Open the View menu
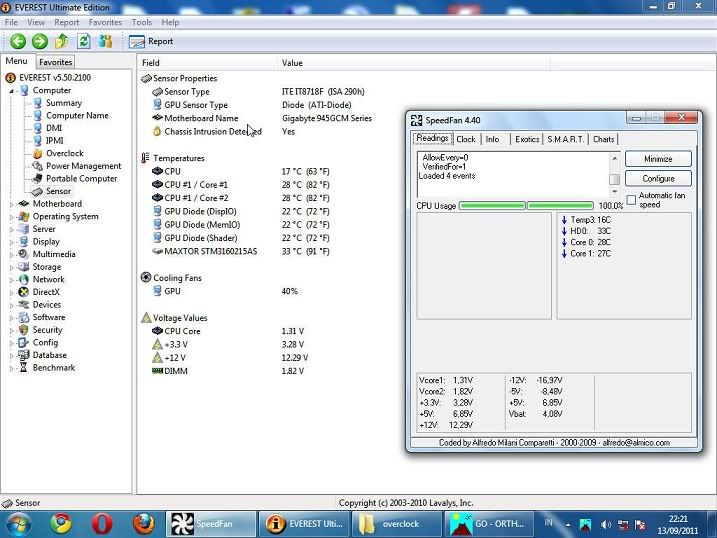717x538 pixels. pyautogui.click(x=36, y=22)
